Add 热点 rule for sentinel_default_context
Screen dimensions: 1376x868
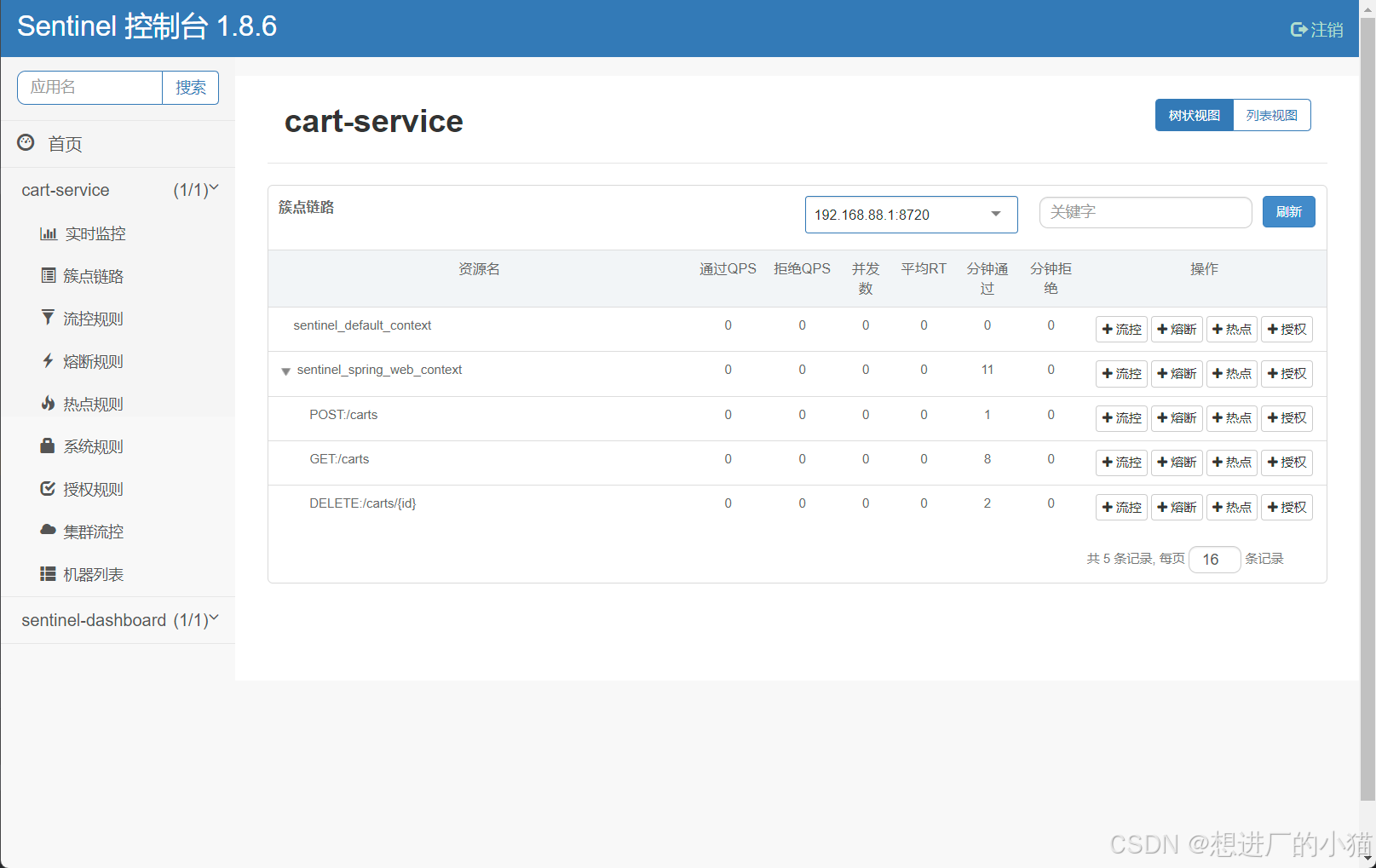tap(1232, 330)
